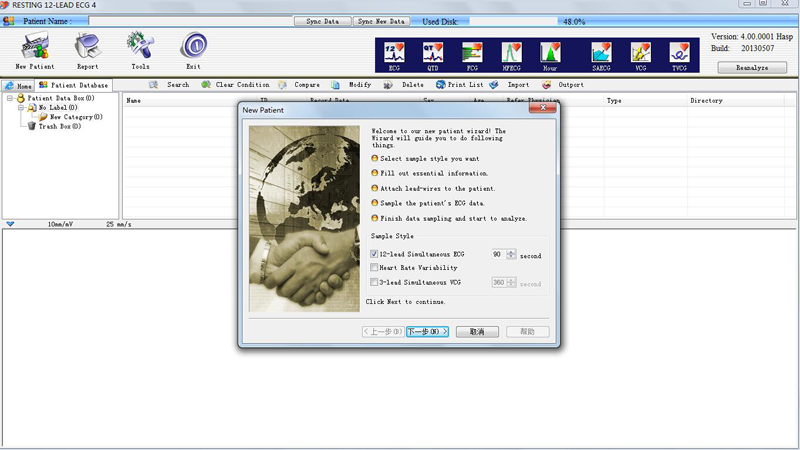Click the TVCG module icon

pos(680,53)
